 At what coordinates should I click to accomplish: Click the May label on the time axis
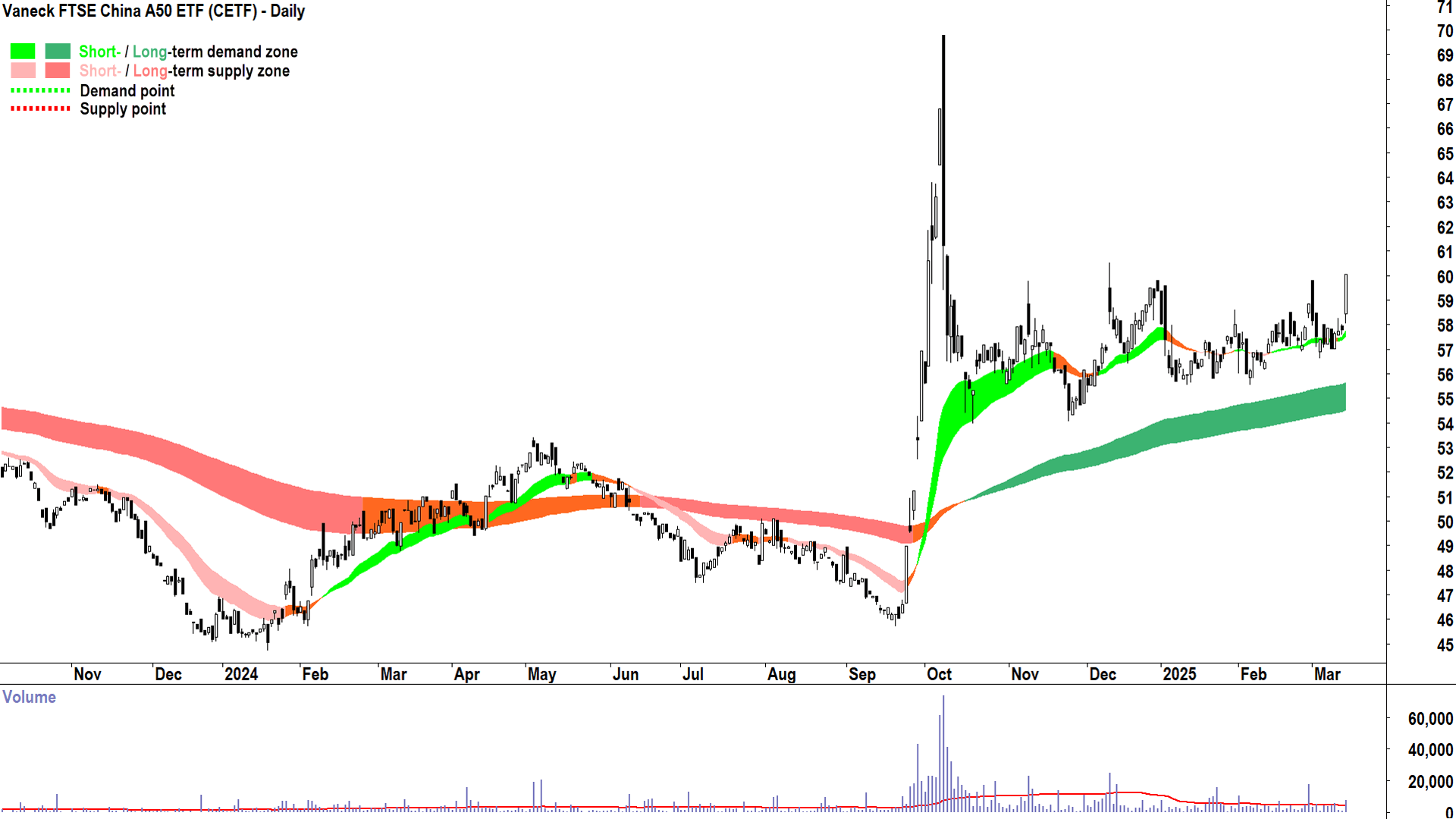pyautogui.click(x=541, y=674)
